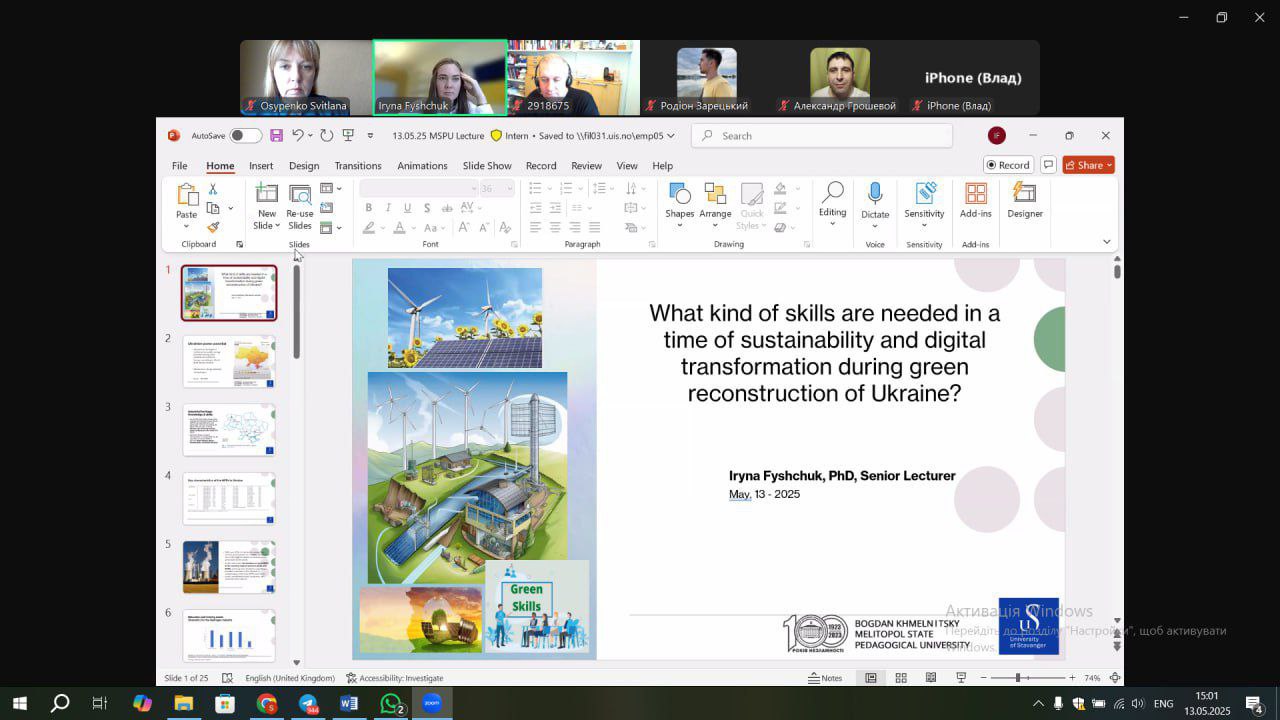Click the Re-use Slides icon
Viewport: 1280px width, 720px height.
coord(300,194)
